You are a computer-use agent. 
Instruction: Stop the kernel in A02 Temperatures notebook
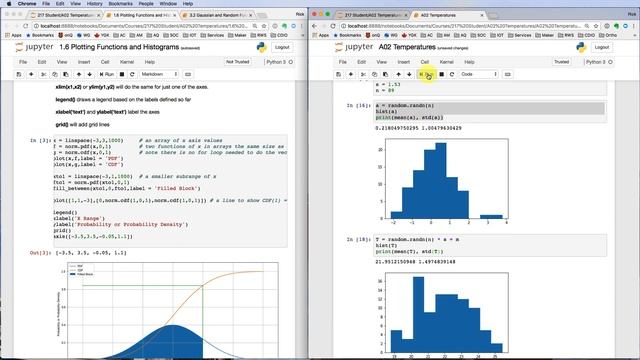point(441,74)
